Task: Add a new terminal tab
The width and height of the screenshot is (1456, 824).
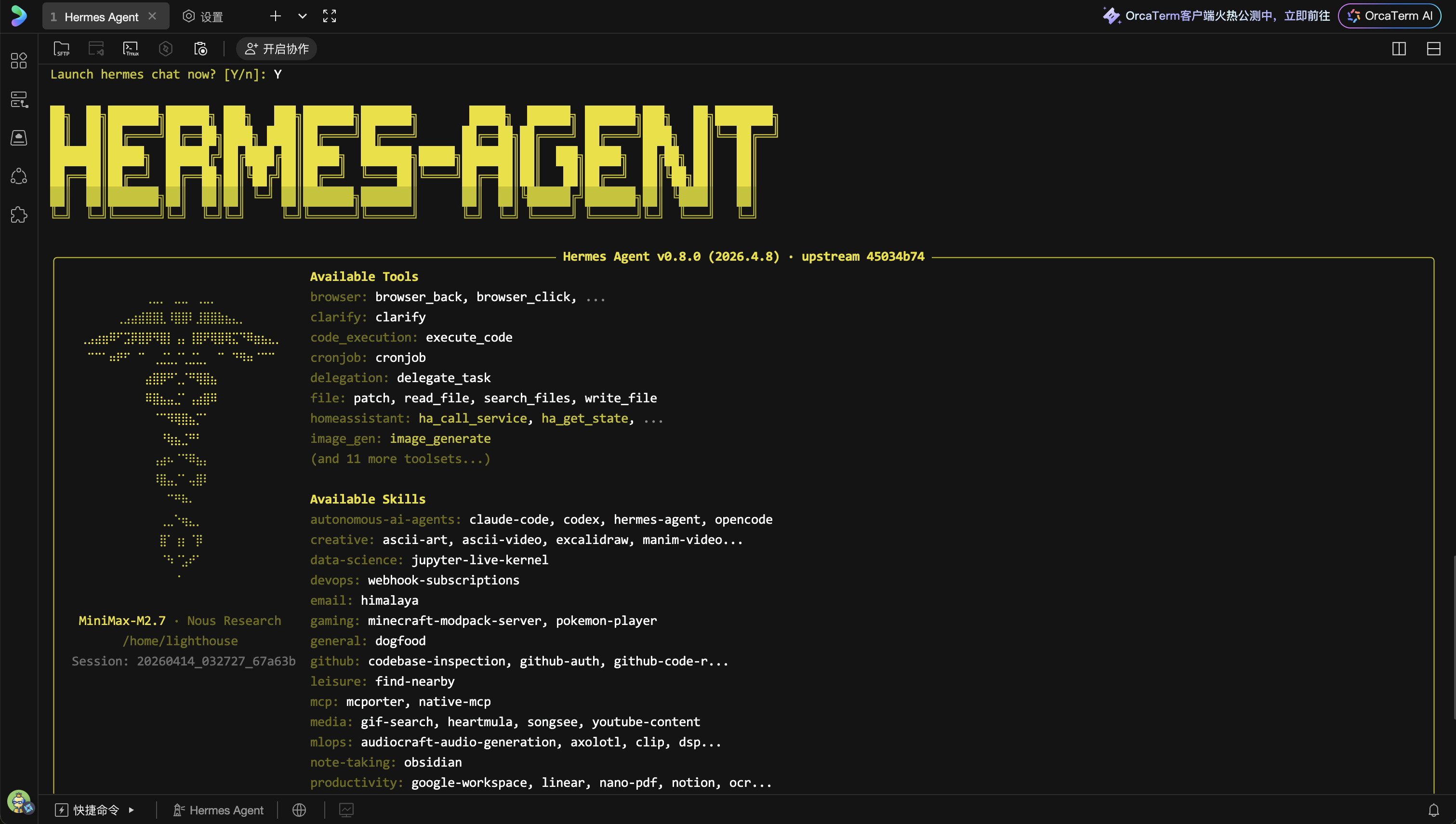Action: point(276,16)
